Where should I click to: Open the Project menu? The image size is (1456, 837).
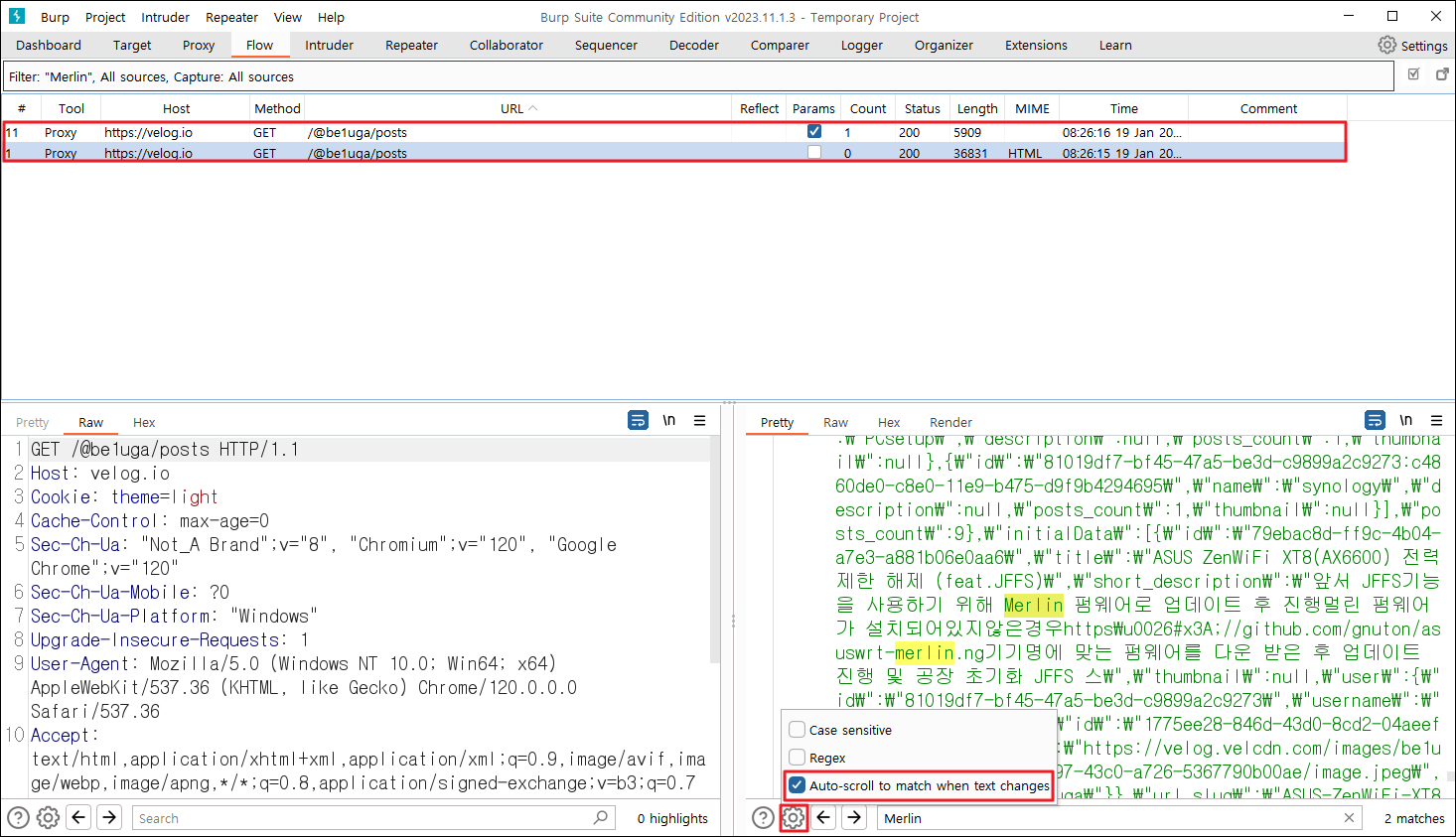pyautogui.click(x=105, y=17)
